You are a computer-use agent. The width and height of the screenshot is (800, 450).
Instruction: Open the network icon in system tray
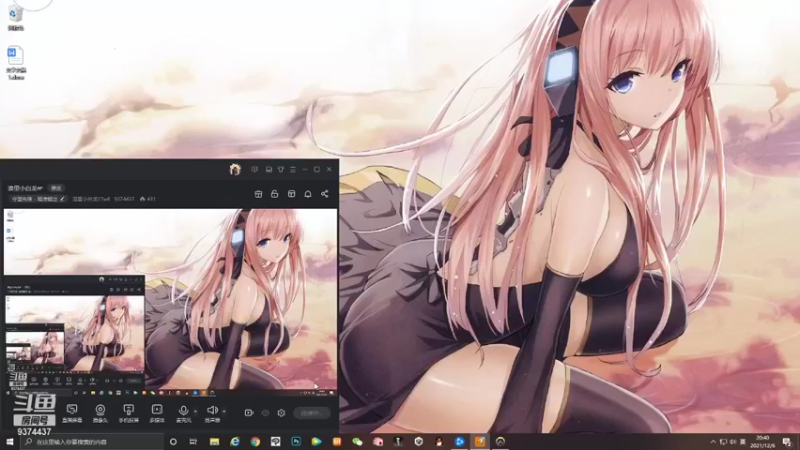click(x=723, y=442)
